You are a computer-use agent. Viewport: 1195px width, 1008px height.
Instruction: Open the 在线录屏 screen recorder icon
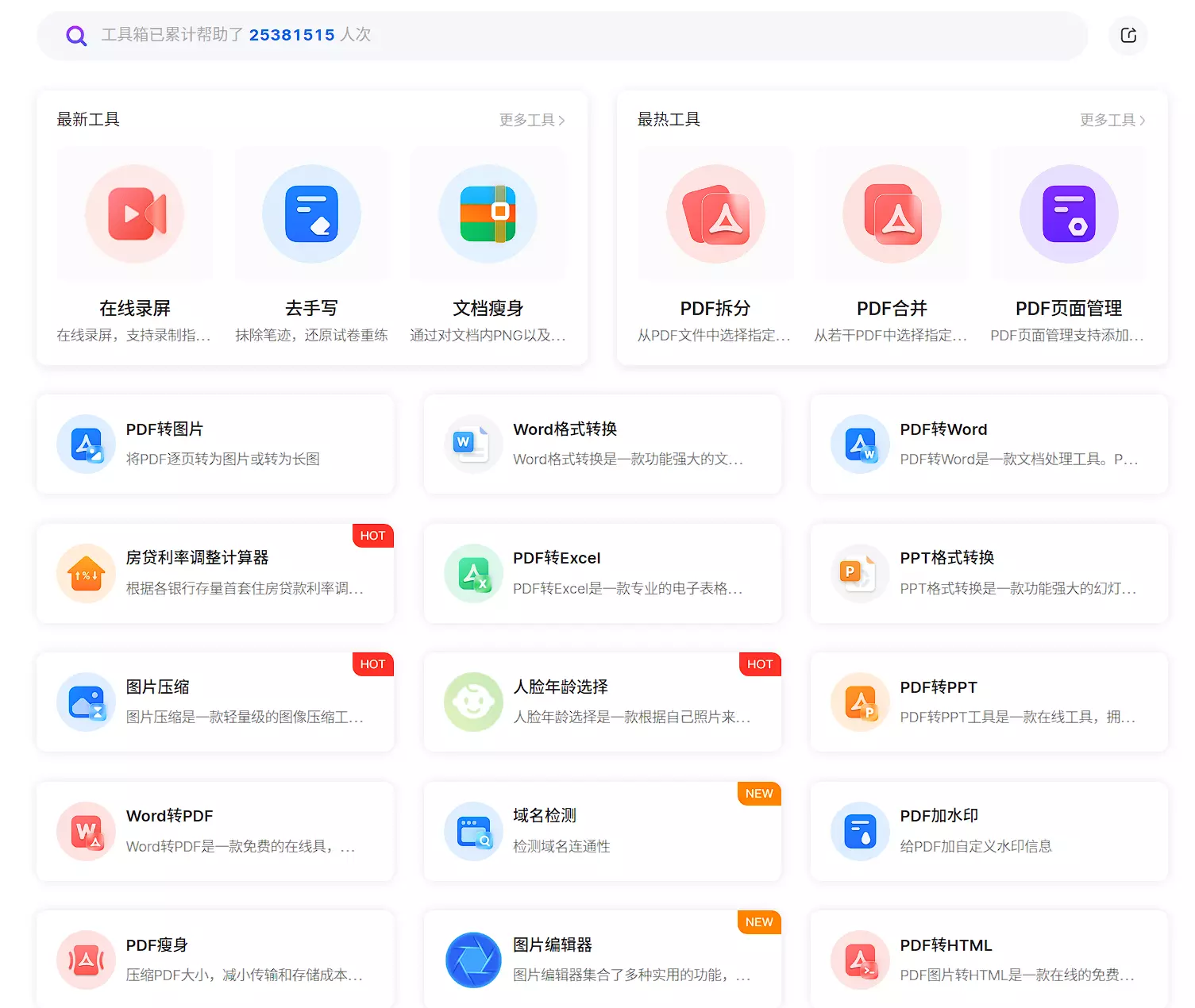point(135,214)
